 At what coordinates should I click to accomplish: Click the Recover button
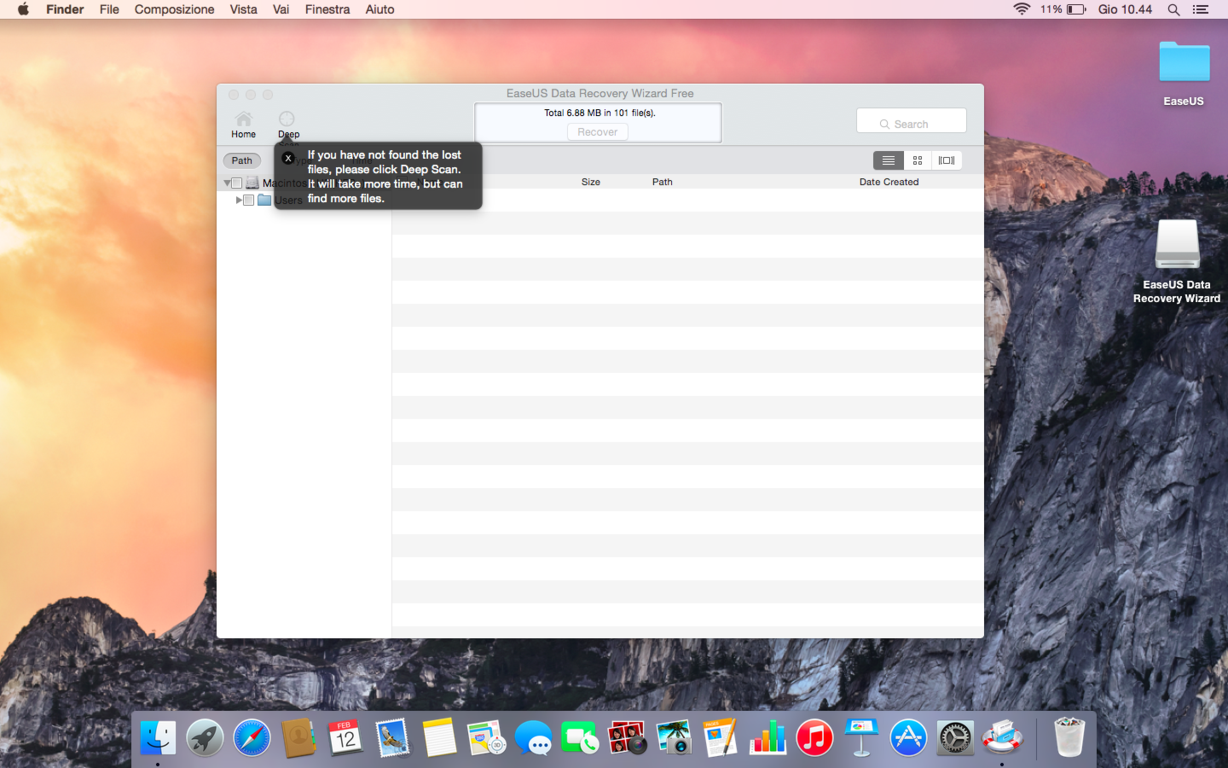coord(598,132)
